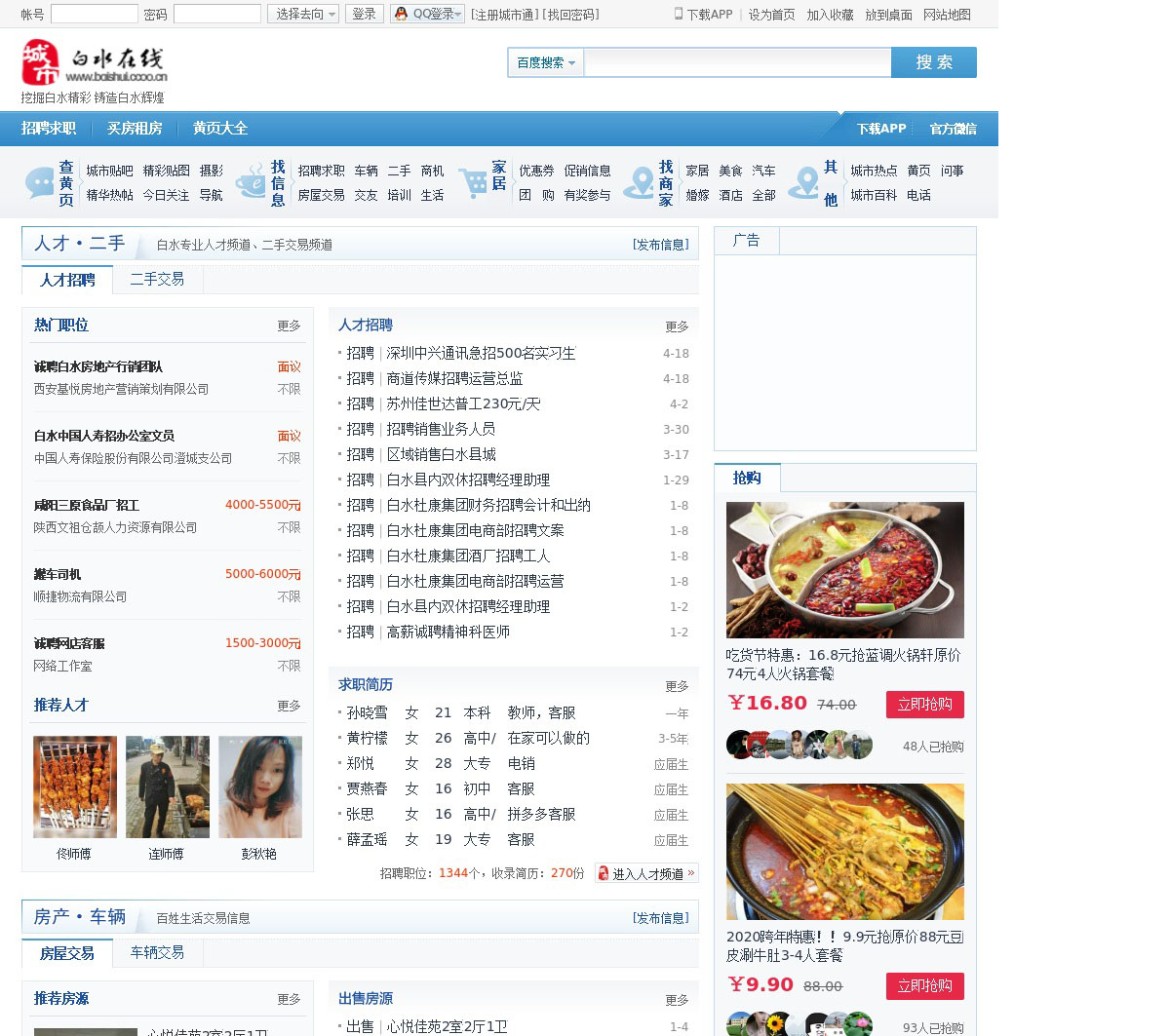Click 发布信息 in the 房产·车辆 header
The height and width of the screenshot is (1036, 1170).
[660, 918]
